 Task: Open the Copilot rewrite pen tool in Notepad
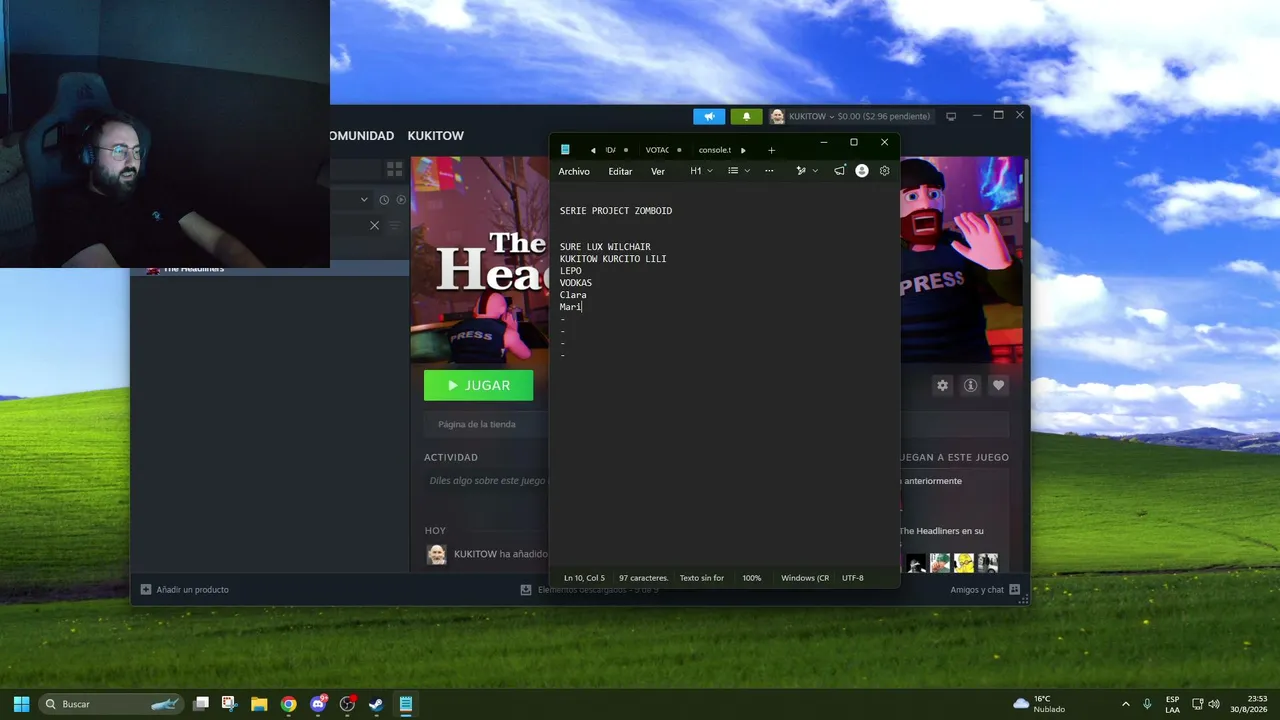pyautogui.click(x=801, y=171)
